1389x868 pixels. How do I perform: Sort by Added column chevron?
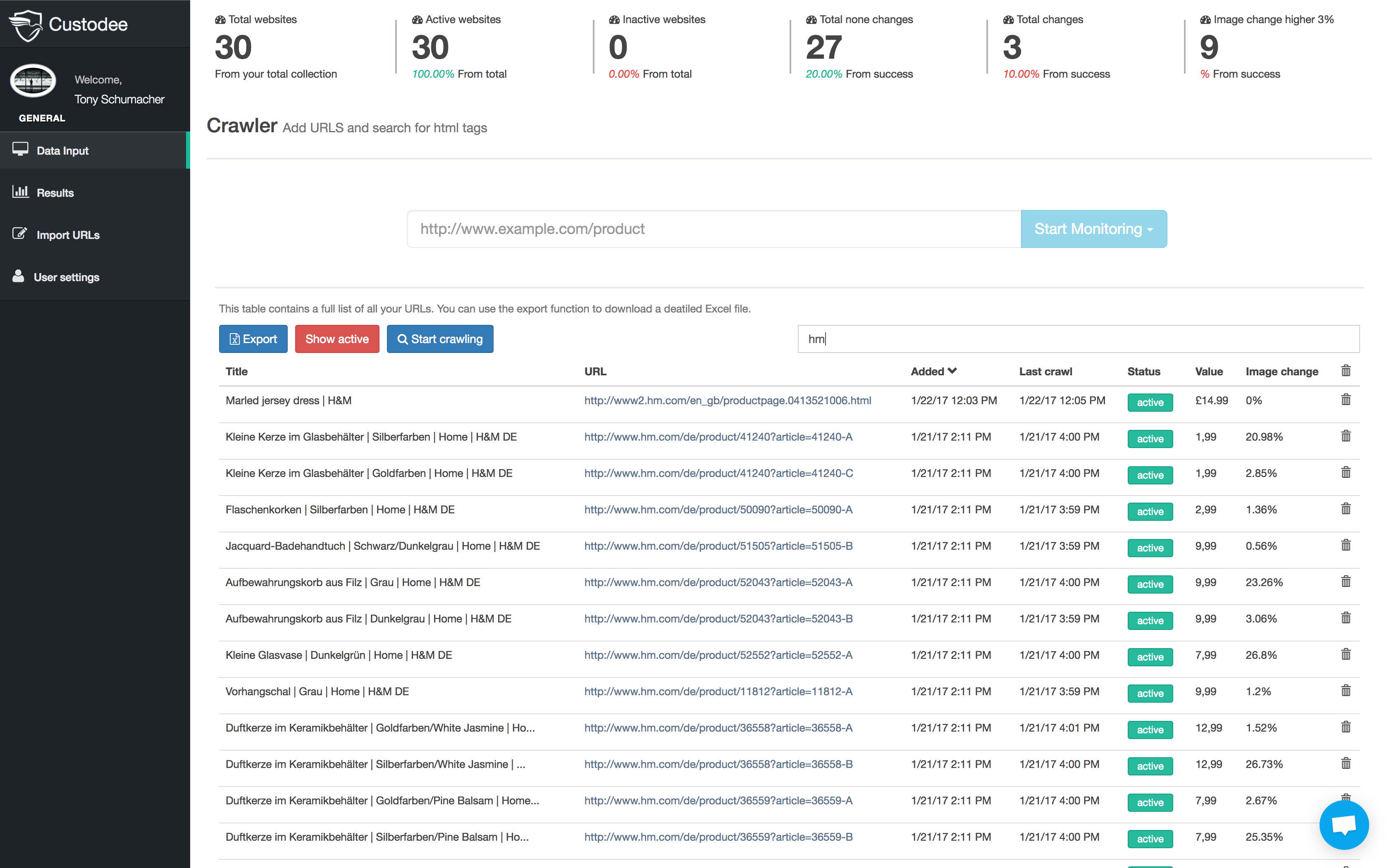(x=952, y=371)
